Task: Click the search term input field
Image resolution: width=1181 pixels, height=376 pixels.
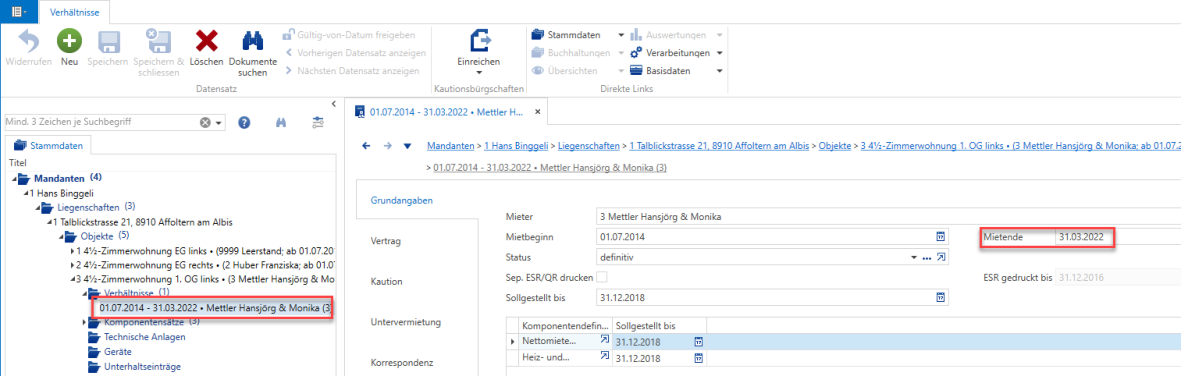Action: [101, 123]
